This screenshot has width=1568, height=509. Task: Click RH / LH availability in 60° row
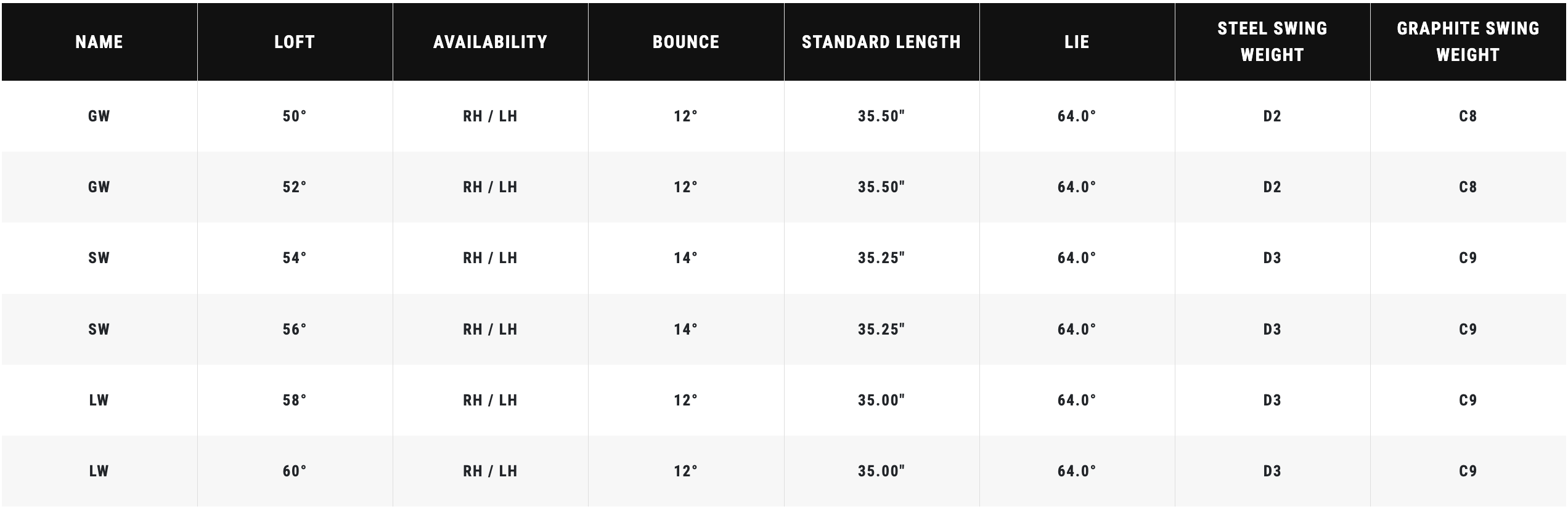click(x=490, y=471)
